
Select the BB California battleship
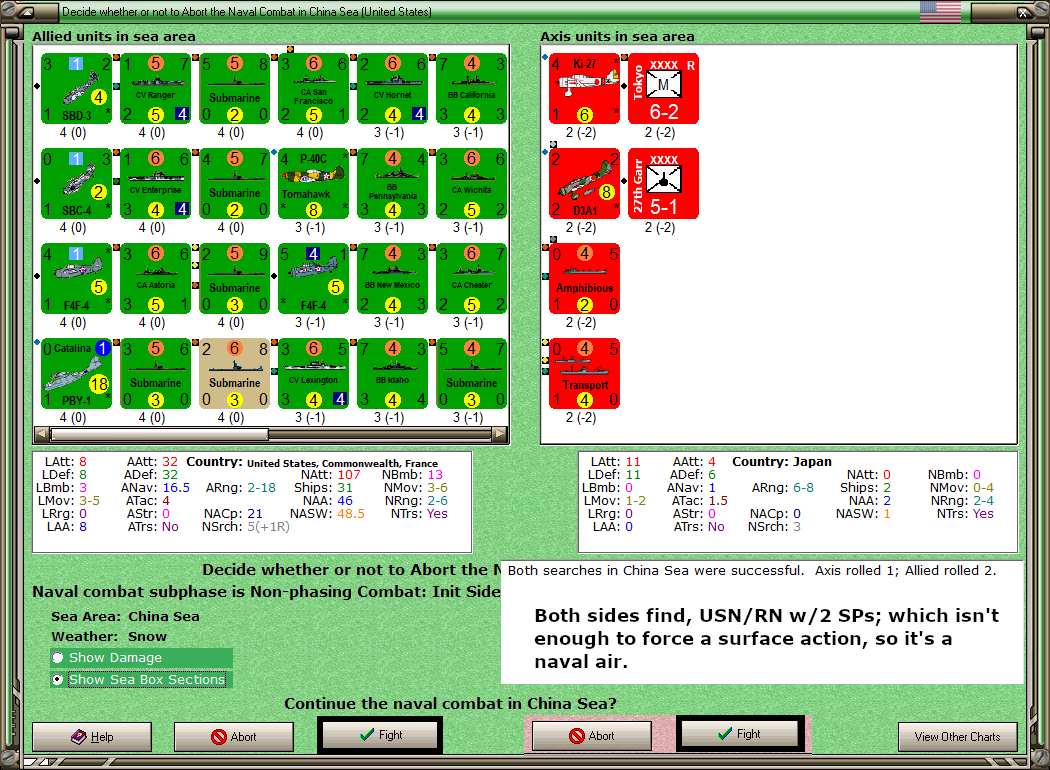(471, 89)
